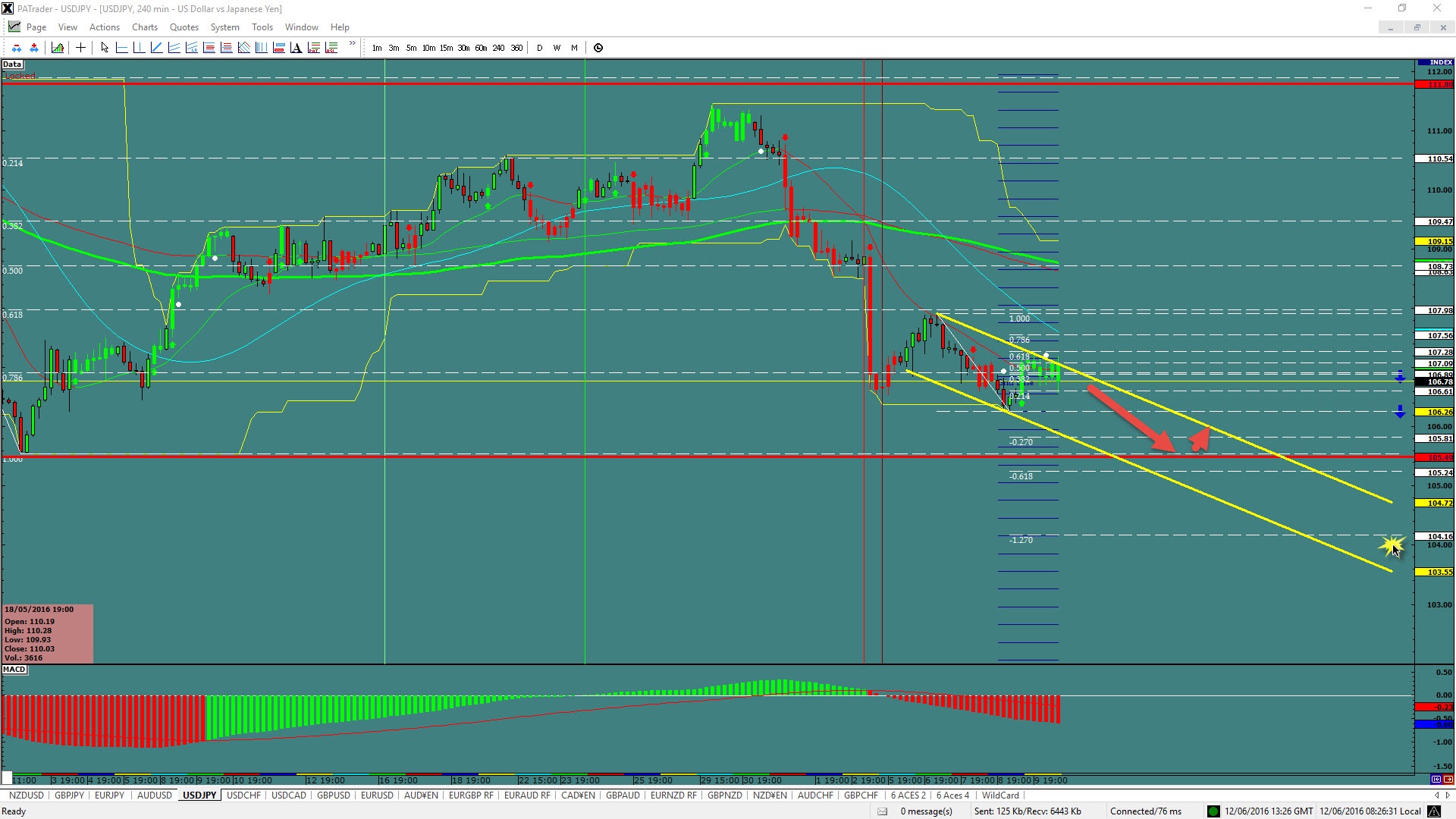Select the red-blue shaded band tool

click(x=278, y=48)
